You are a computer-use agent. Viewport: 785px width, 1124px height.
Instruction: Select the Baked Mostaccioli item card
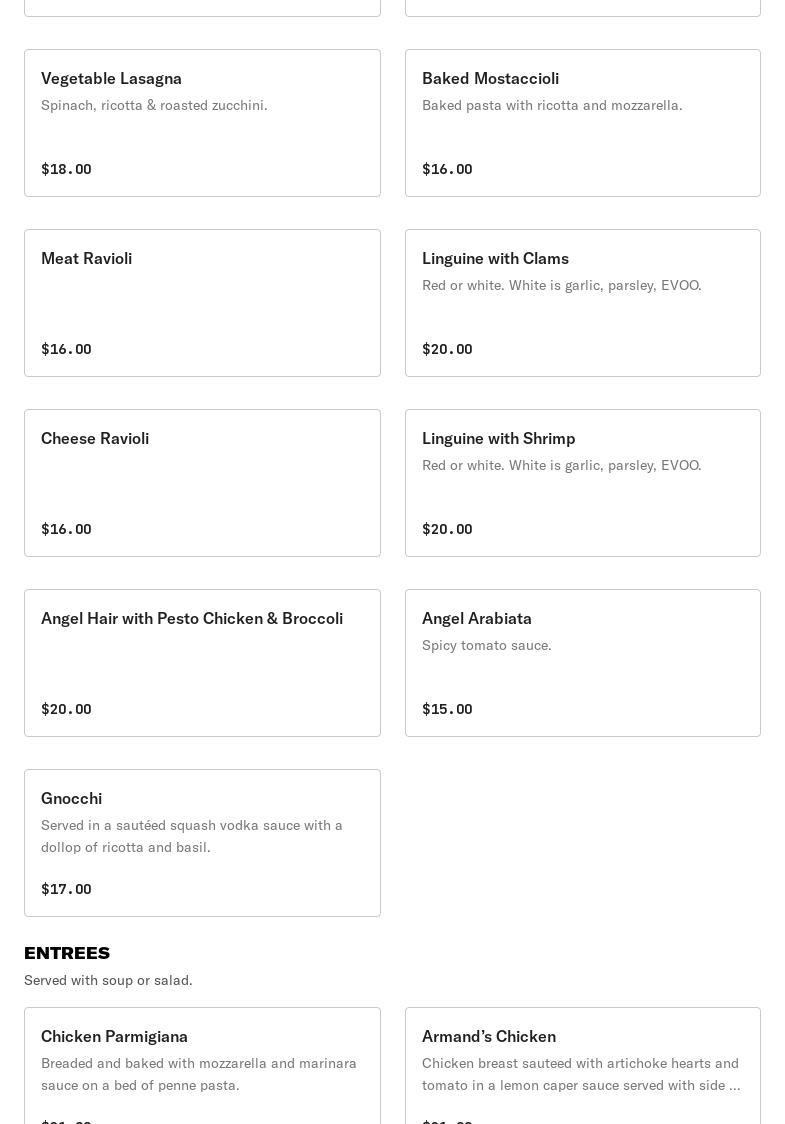[x=582, y=123]
